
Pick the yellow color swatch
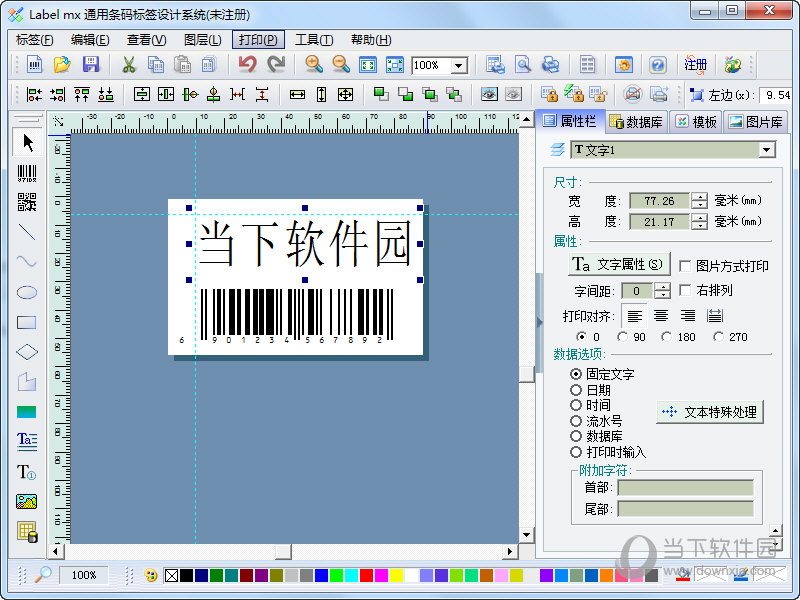pos(396,576)
